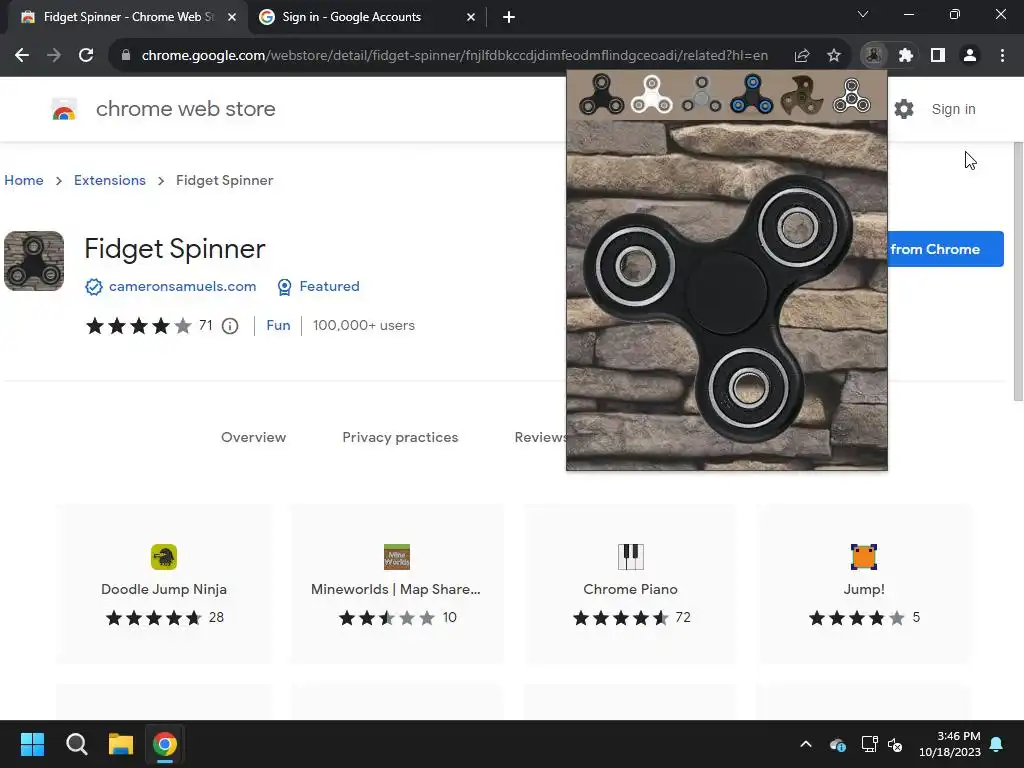Switch to the Privacy practices tab
1024x768 pixels.
pos(400,438)
